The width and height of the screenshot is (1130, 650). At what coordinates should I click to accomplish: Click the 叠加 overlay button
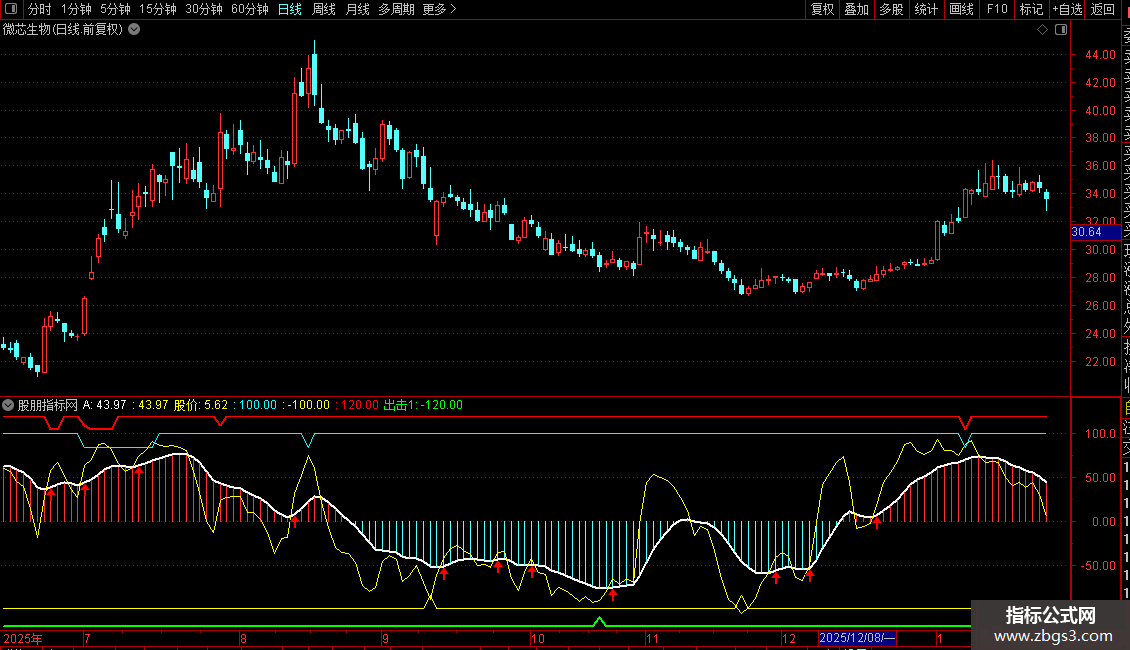(856, 9)
